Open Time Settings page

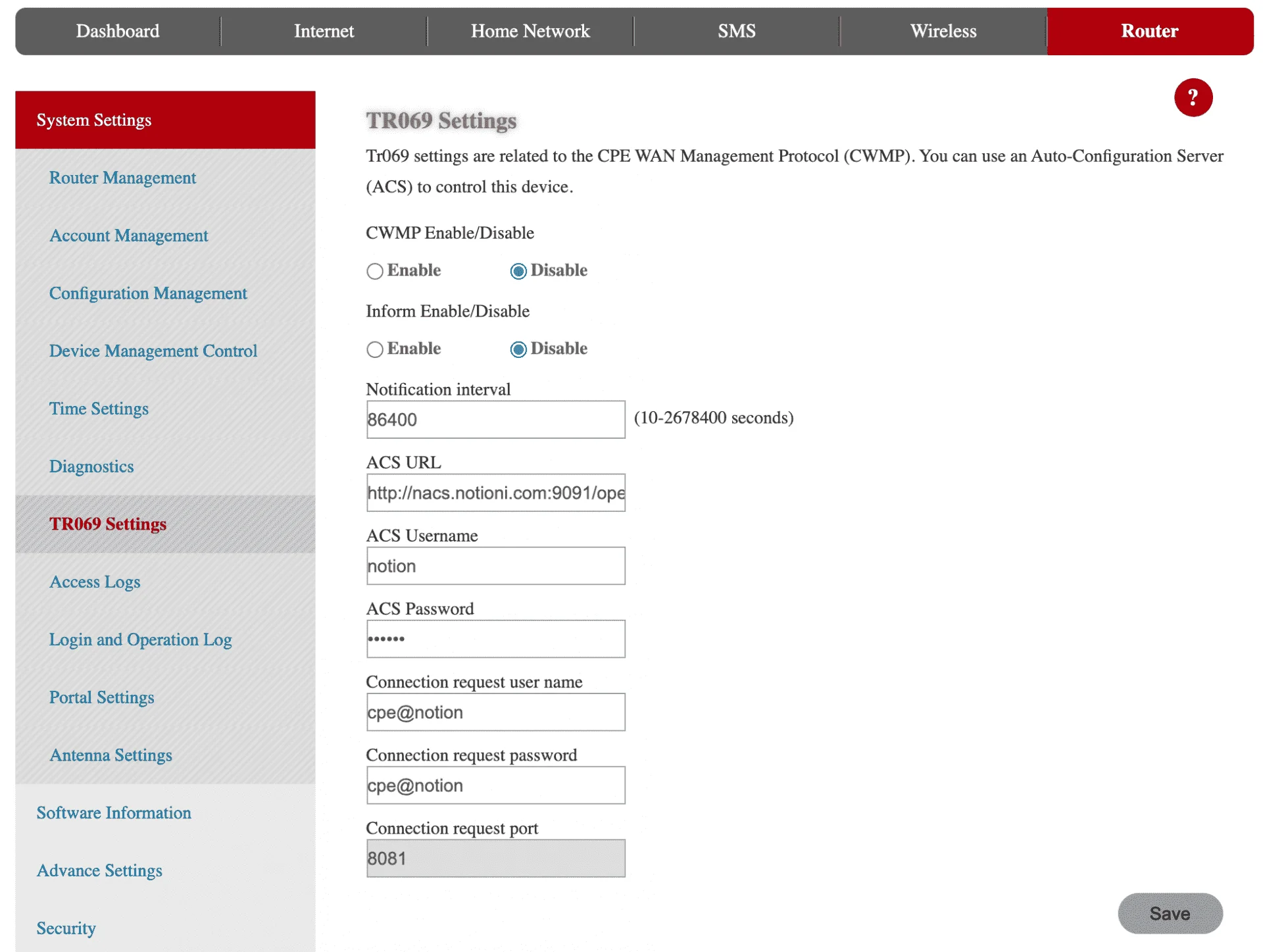click(x=165, y=409)
